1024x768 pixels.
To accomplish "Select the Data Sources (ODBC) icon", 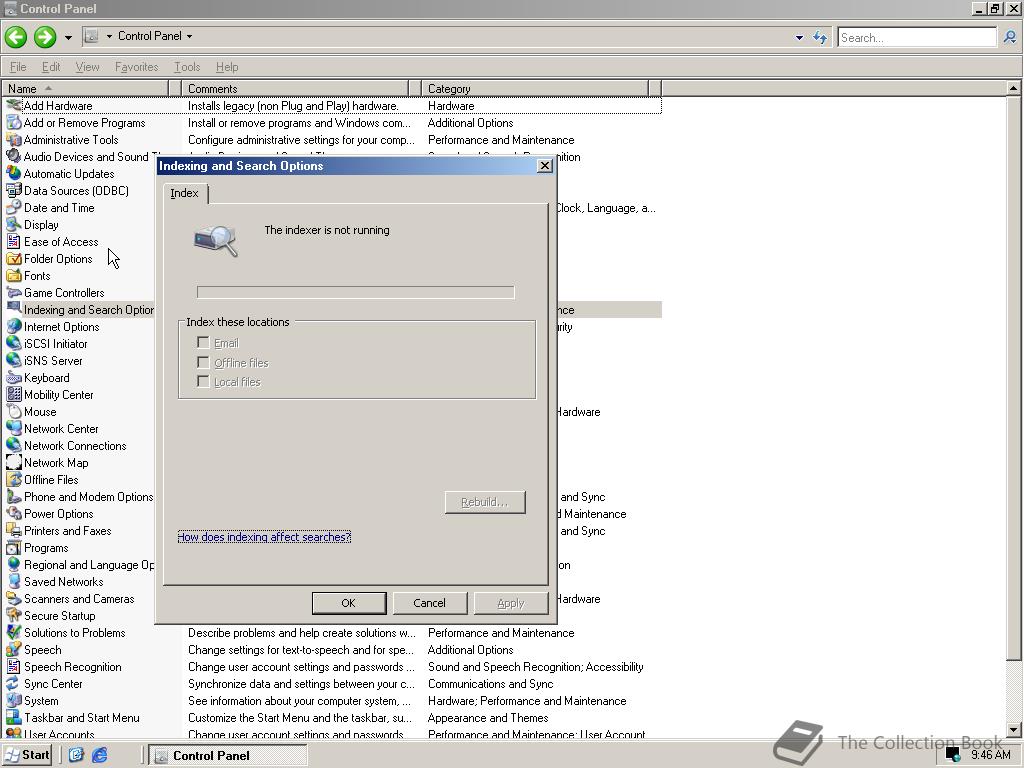I will click(13, 190).
